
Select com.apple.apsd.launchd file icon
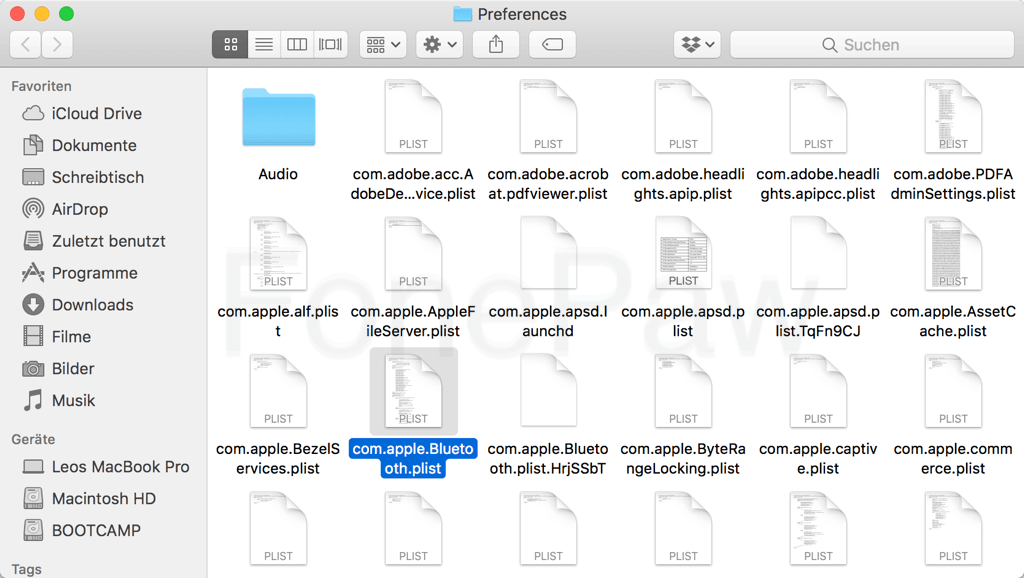click(x=548, y=253)
